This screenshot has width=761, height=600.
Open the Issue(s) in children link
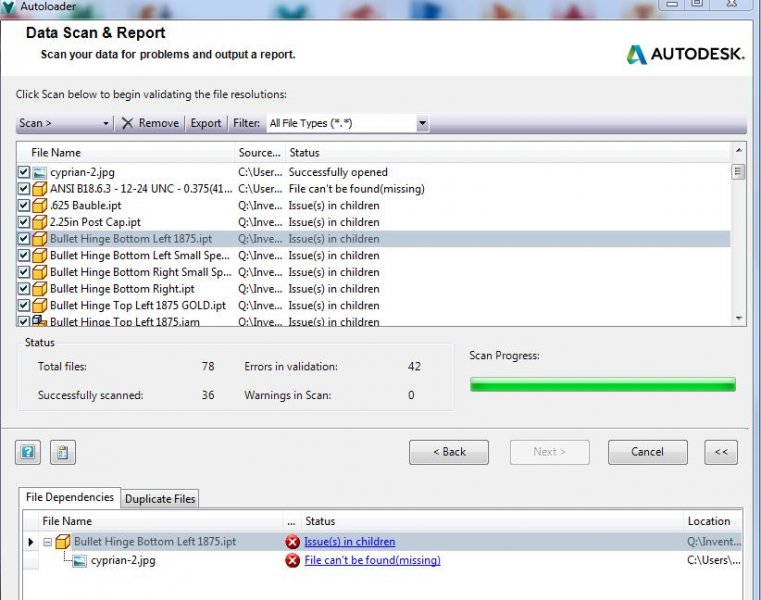click(349, 542)
